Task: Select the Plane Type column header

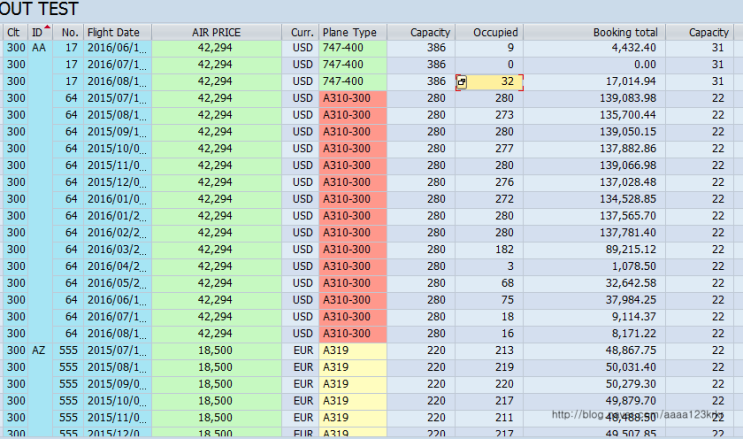Action: click(351, 33)
